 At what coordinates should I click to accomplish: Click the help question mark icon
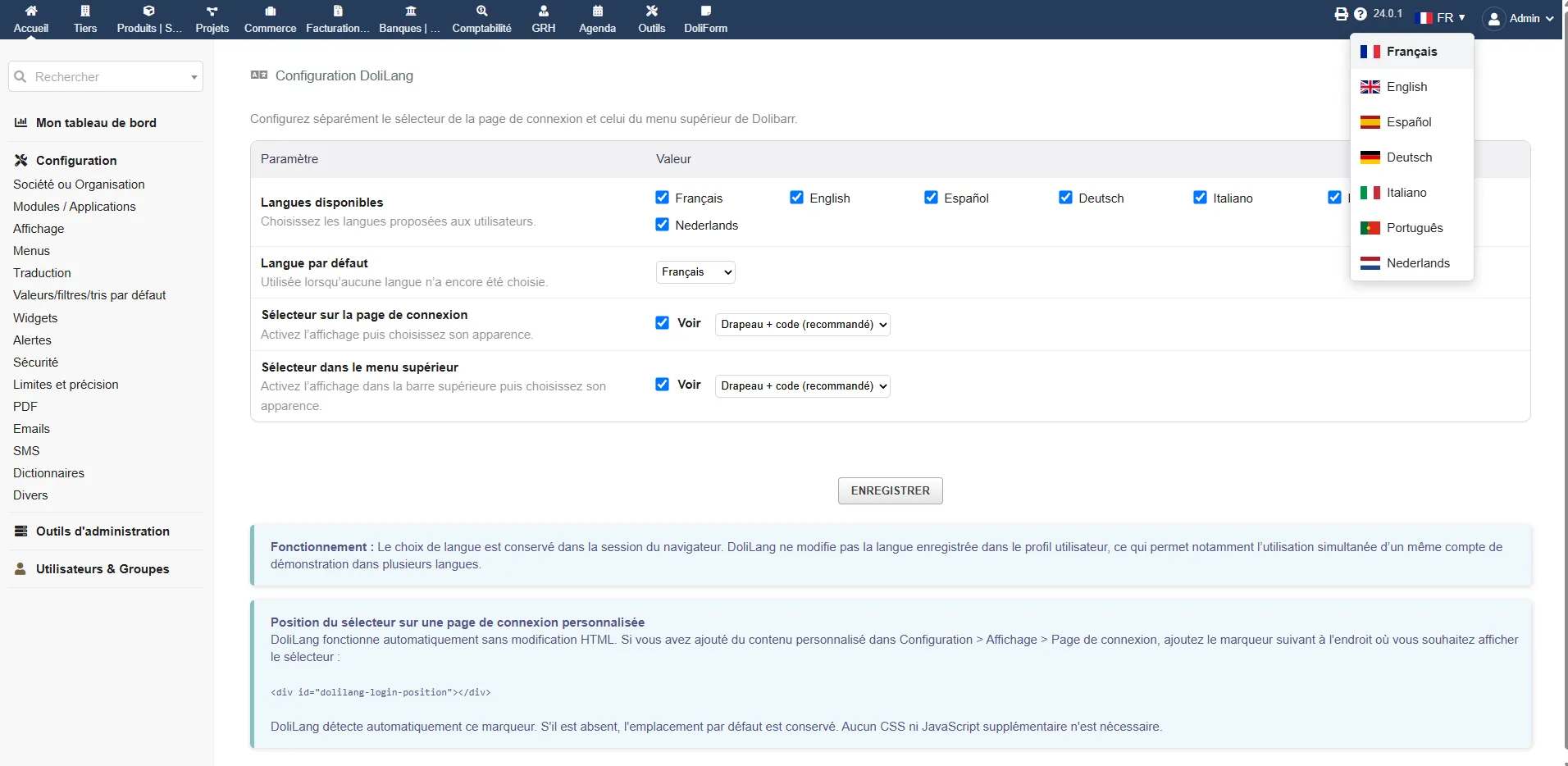click(x=1361, y=14)
